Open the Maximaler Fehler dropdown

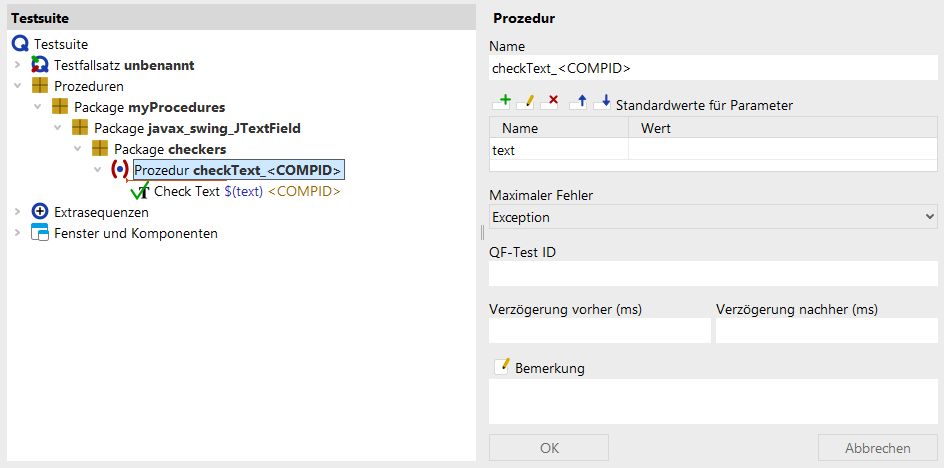click(x=713, y=217)
